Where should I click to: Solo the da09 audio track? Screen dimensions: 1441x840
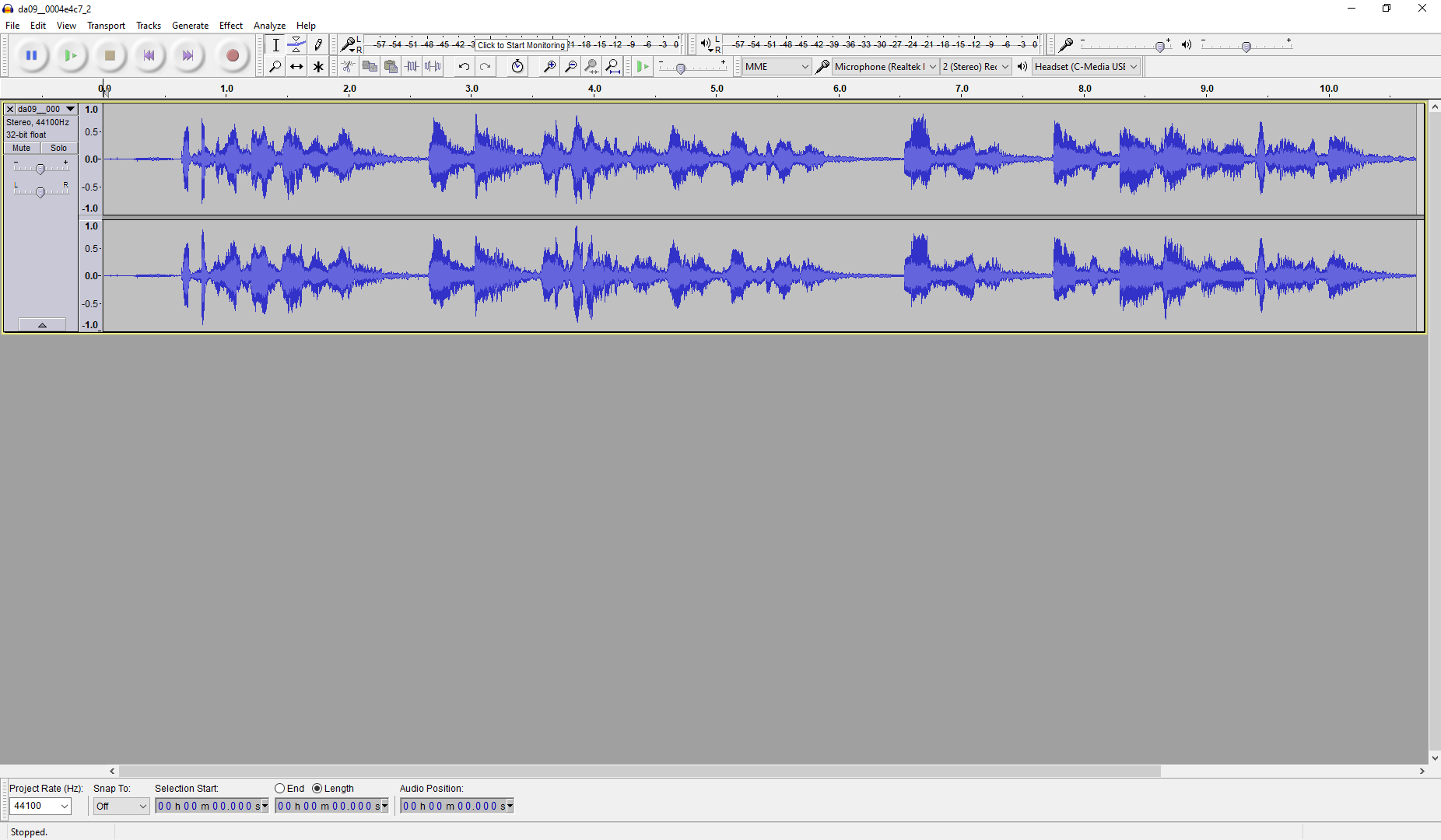tap(59, 148)
